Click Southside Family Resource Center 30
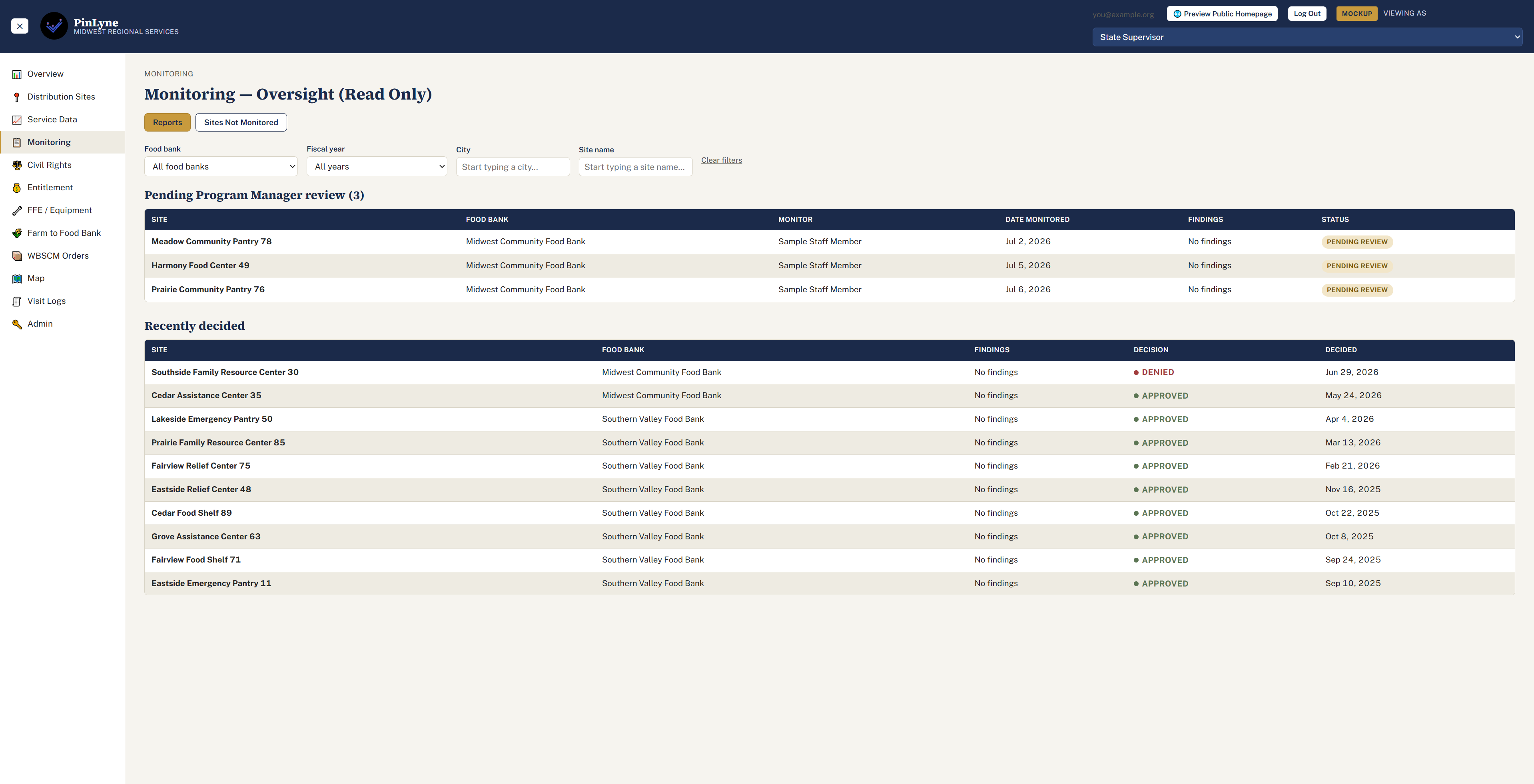This screenshot has width=1534, height=784. [x=225, y=373]
